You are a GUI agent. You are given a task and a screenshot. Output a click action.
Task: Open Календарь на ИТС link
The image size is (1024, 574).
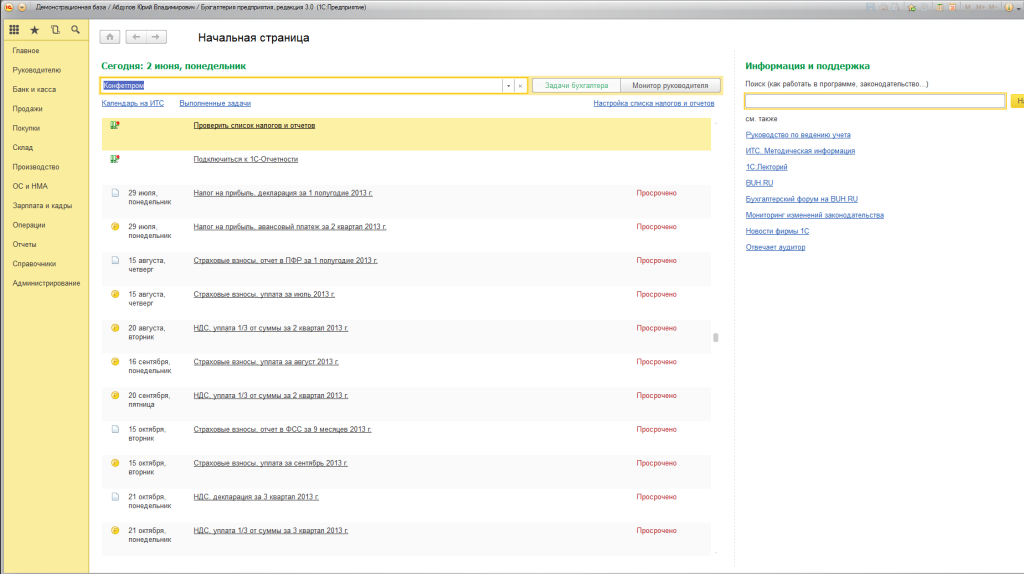(133, 103)
